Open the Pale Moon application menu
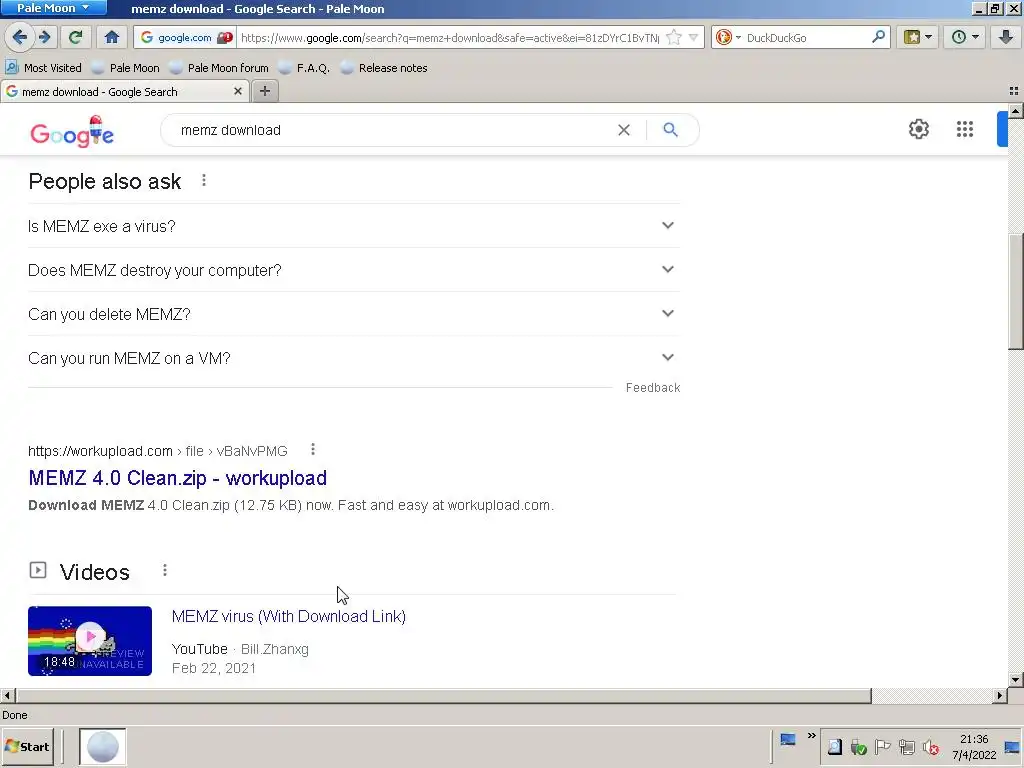This screenshot has height=768, width=1024. tap(54, 8)
